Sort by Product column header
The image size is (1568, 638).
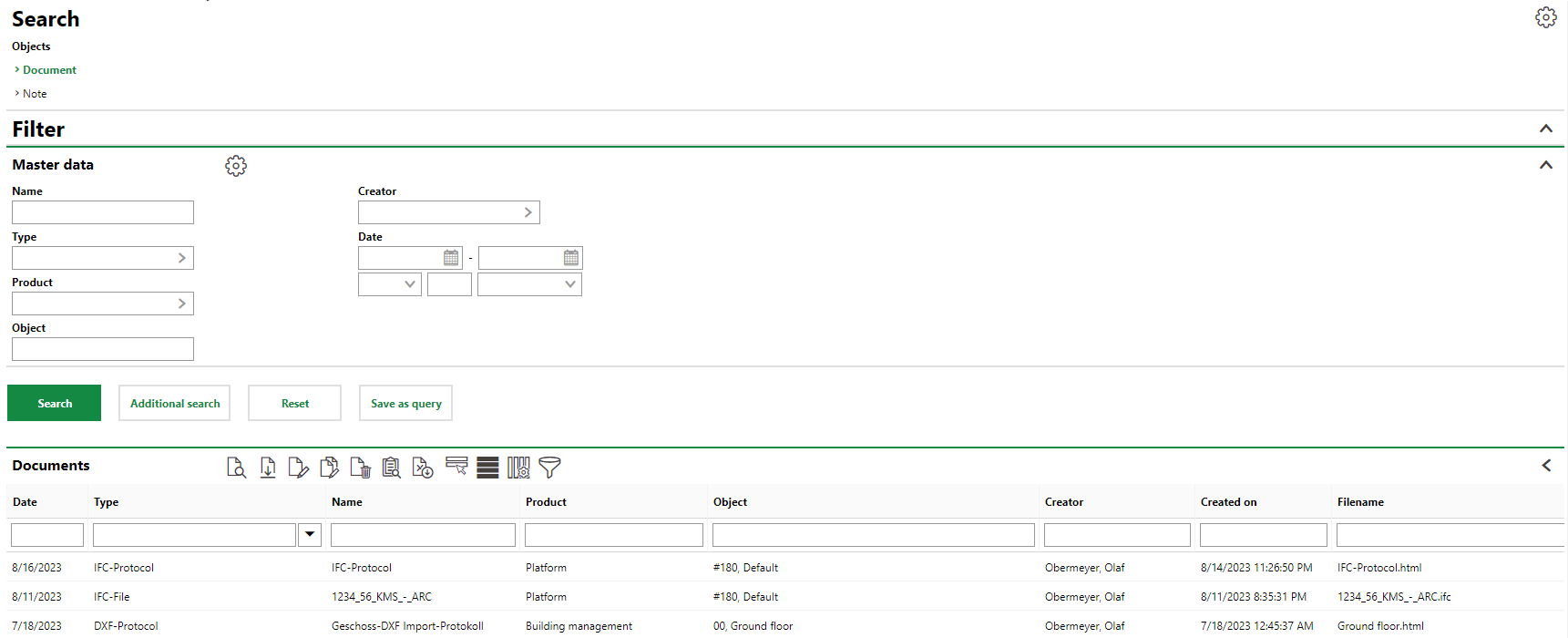click(x=546, y=502)
